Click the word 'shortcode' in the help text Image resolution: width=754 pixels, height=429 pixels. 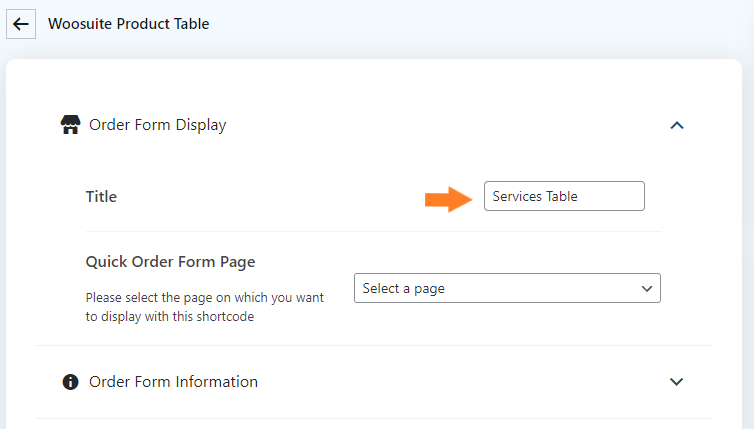point(225,316)
